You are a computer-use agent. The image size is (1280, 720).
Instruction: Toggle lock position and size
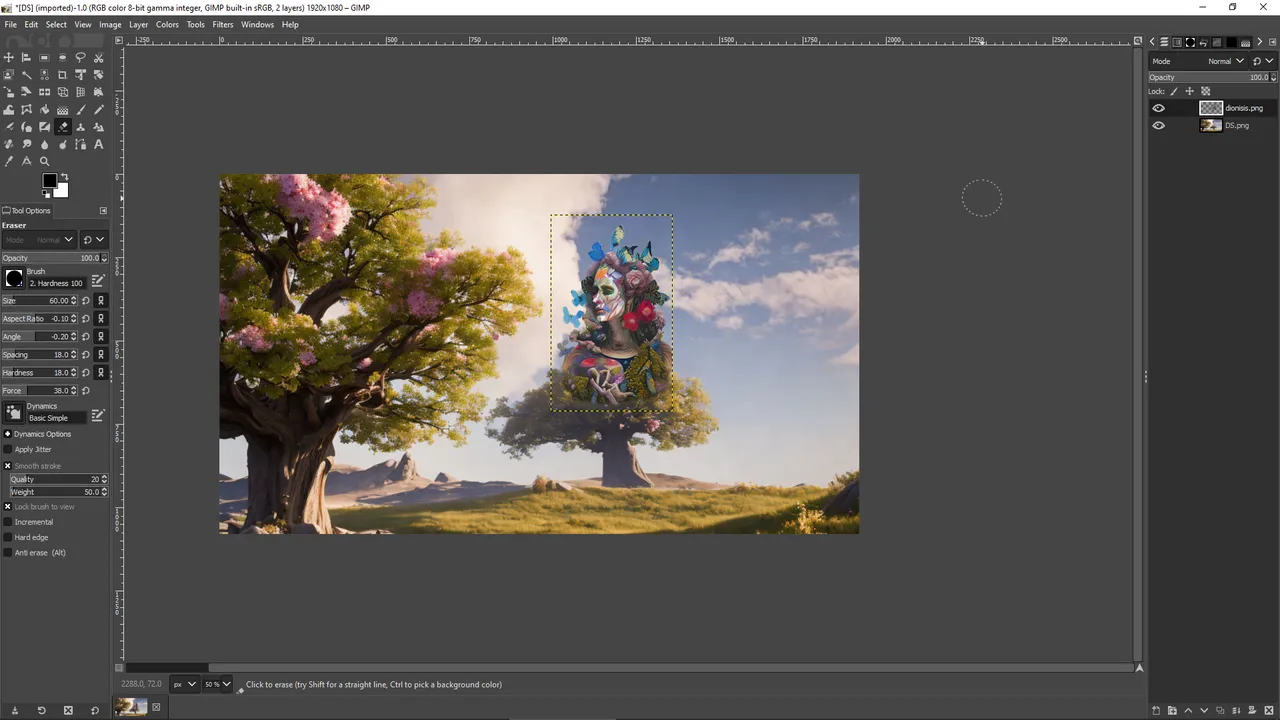[x=1189, y=91]
